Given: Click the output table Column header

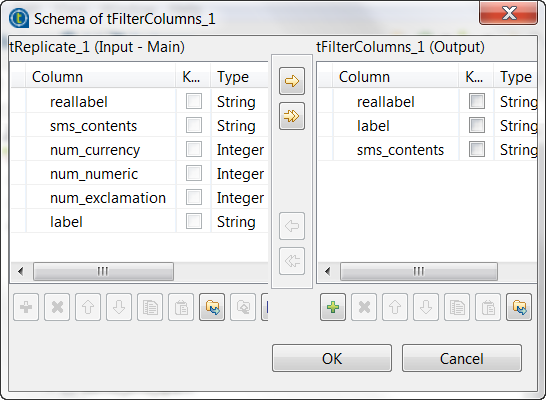Looking at the screenshot, I should 395,77.
